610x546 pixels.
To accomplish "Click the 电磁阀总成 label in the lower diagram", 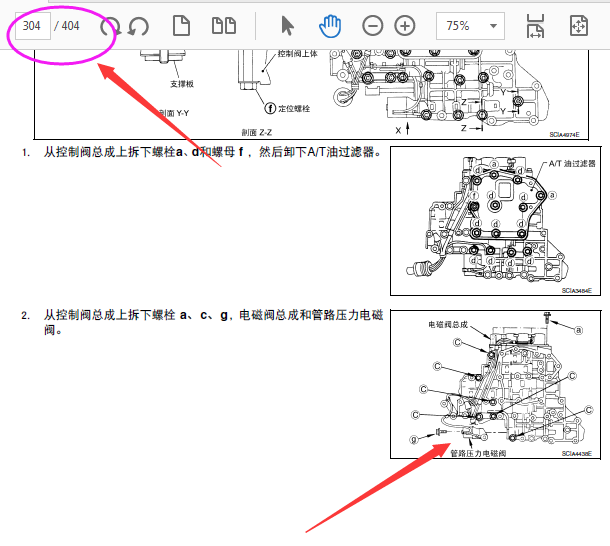I will pos(448,324).
